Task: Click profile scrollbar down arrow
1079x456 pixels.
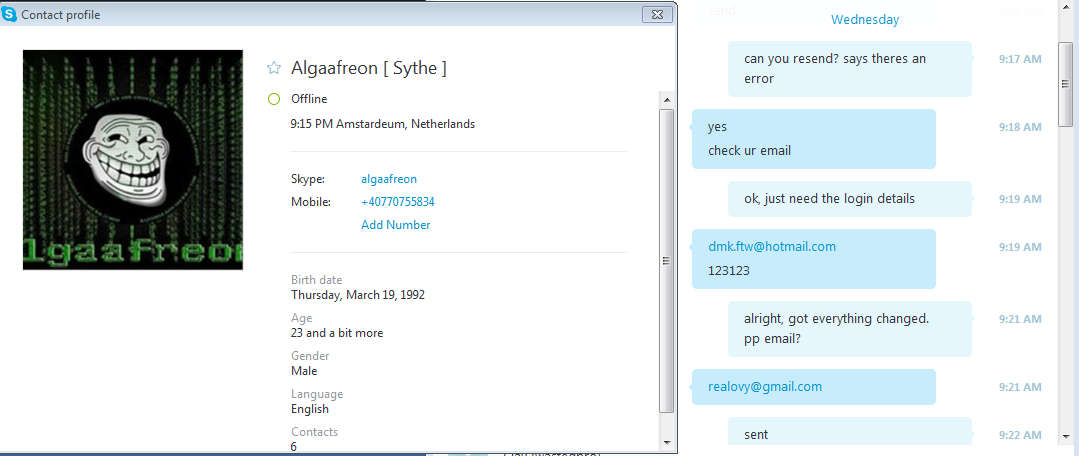Action: pos(666,442)
